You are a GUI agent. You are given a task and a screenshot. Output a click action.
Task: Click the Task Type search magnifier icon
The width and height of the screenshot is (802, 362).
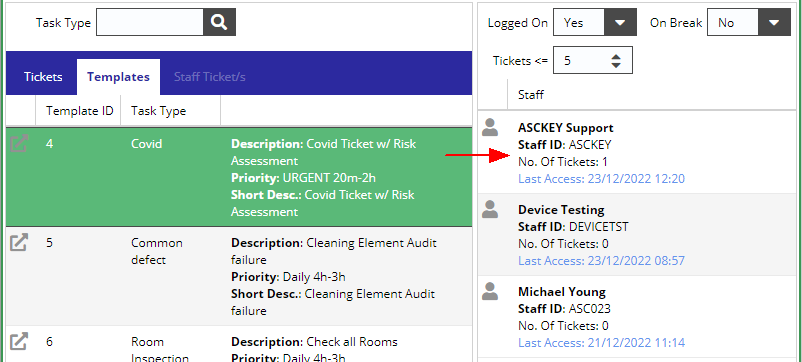point(219,22)
